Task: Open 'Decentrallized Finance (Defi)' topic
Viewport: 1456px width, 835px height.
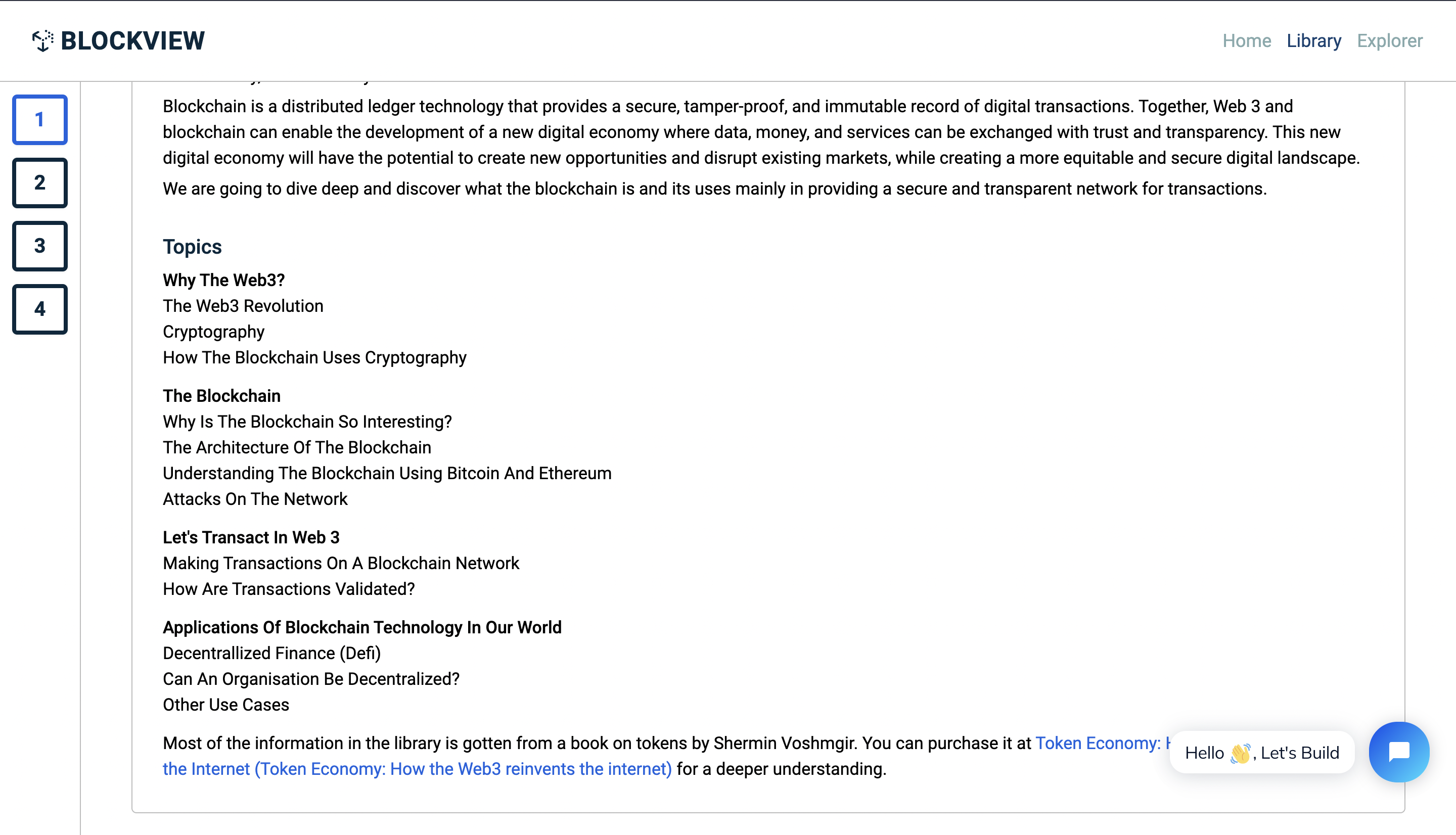Action: tap(271, 653)
